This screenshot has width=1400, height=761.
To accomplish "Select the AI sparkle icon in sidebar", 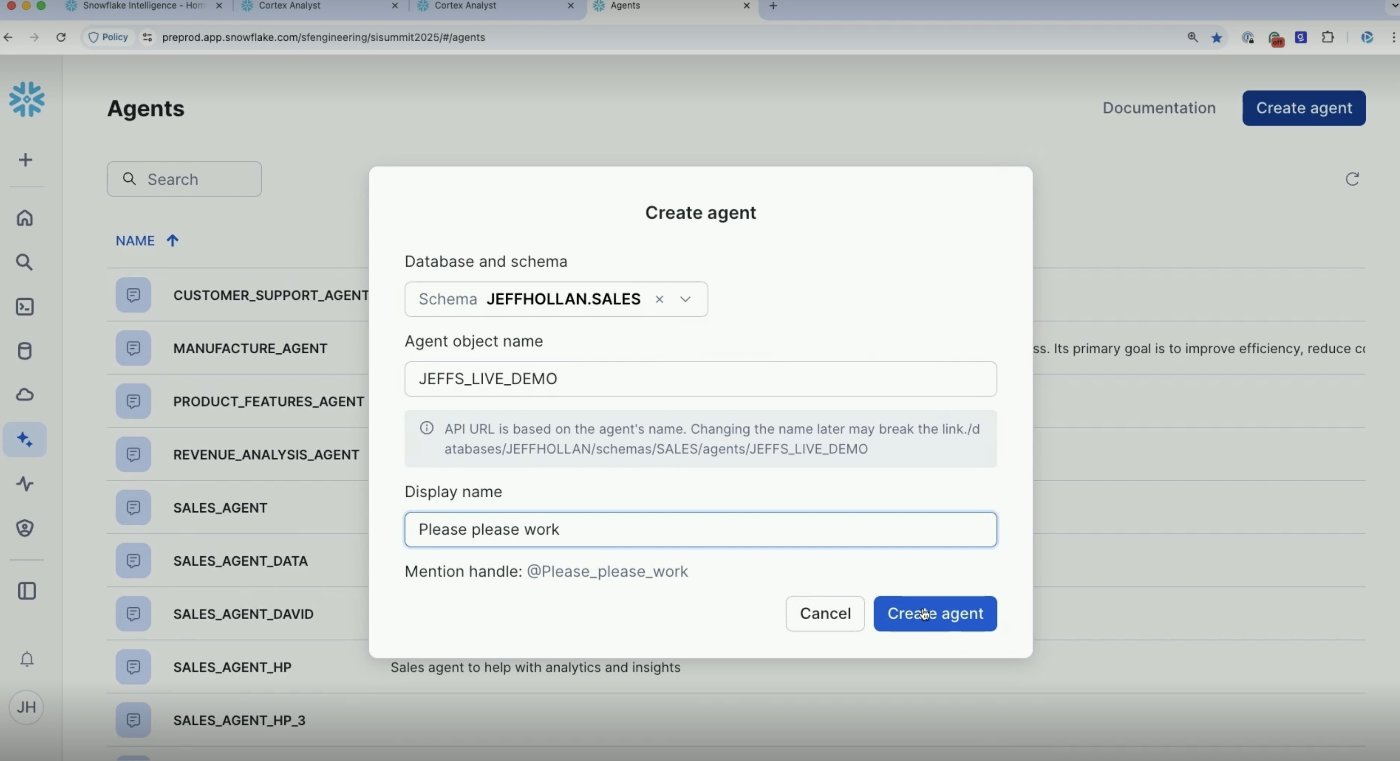I will click(25, 440).
